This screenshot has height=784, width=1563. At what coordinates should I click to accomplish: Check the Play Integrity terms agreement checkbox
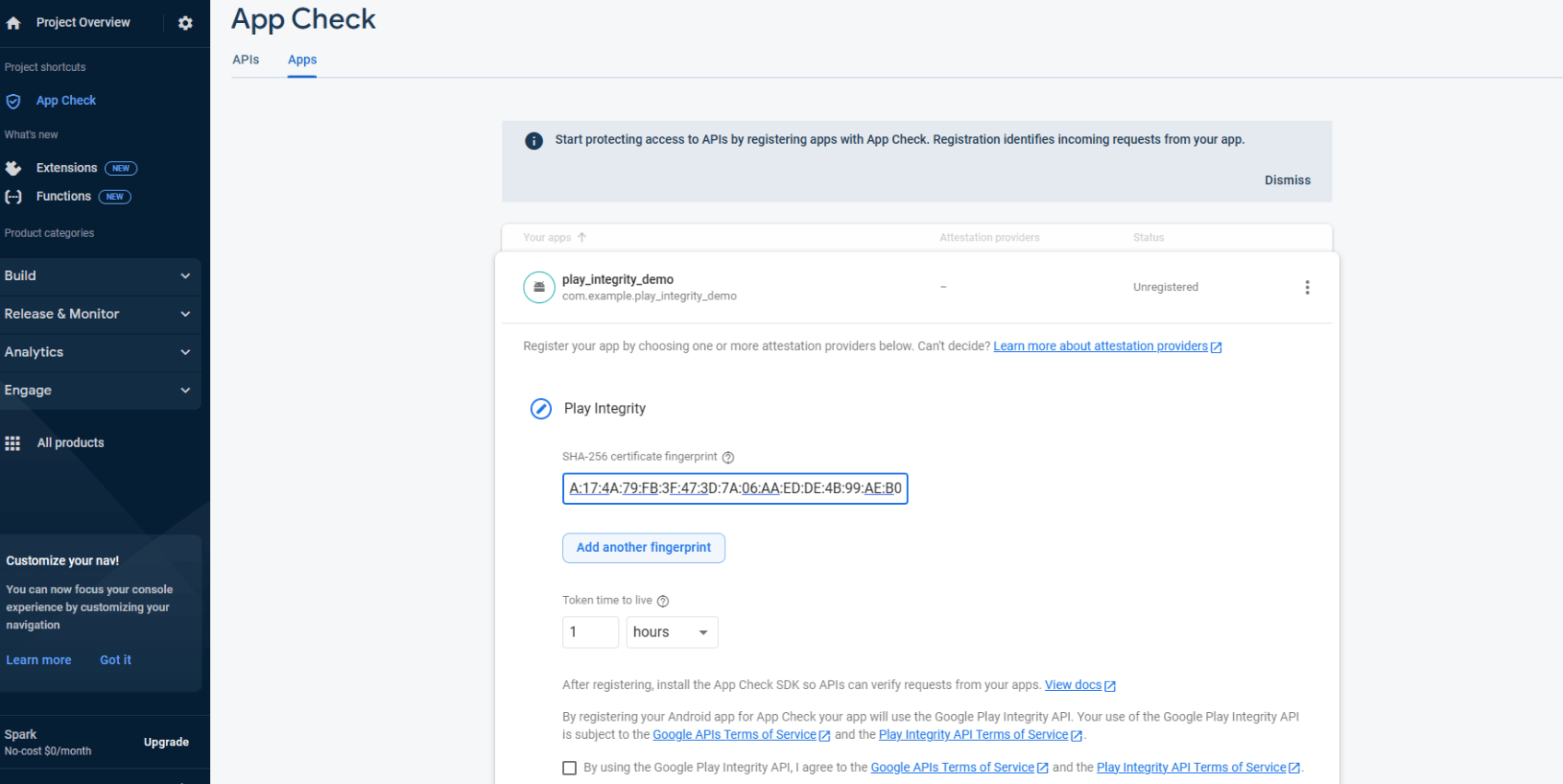(570, 768)
